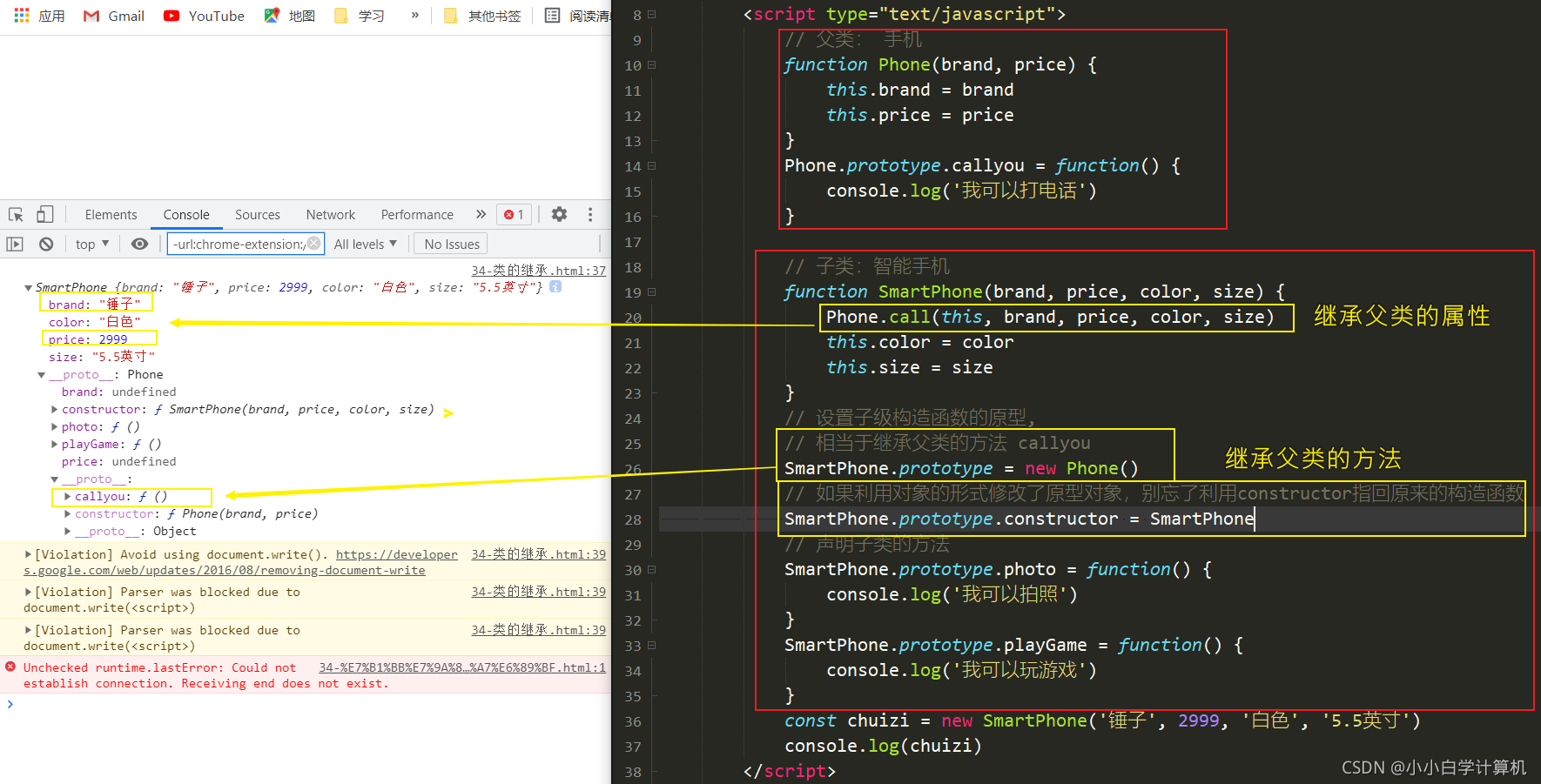This screenshot has width=1541, height=784.
Task: Show more DevTools tabs
Action: tap(481, 214)
